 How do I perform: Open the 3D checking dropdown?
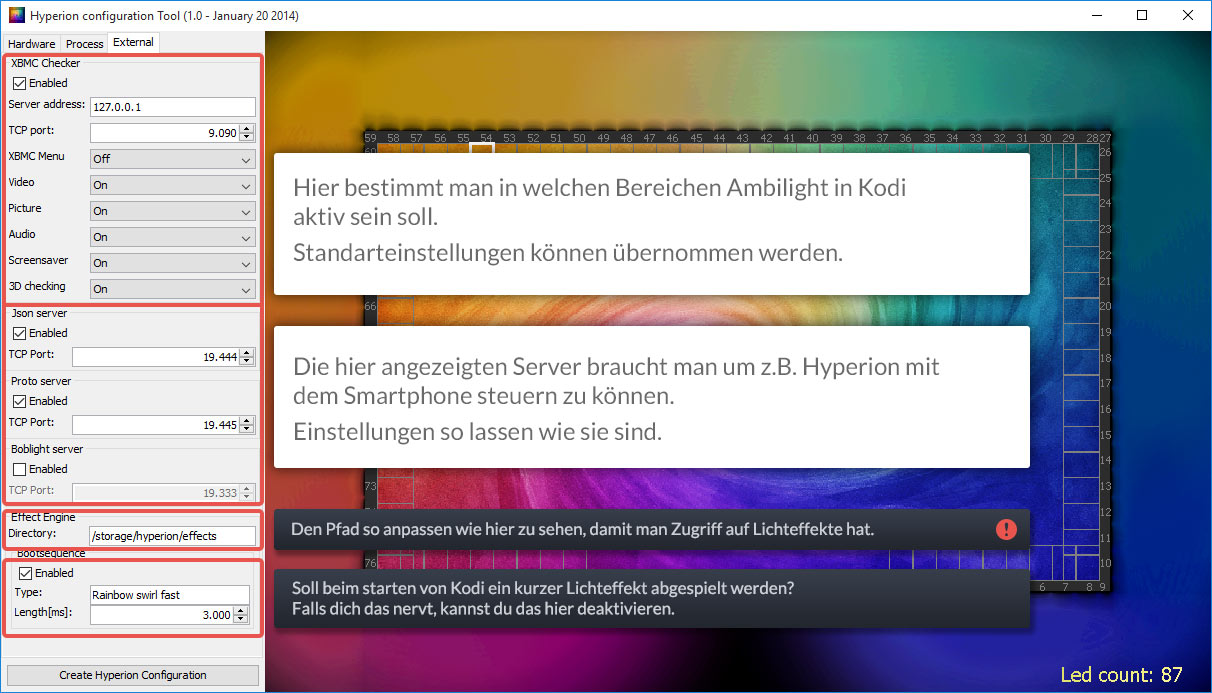pyautogui.click(x=172, y=289)
